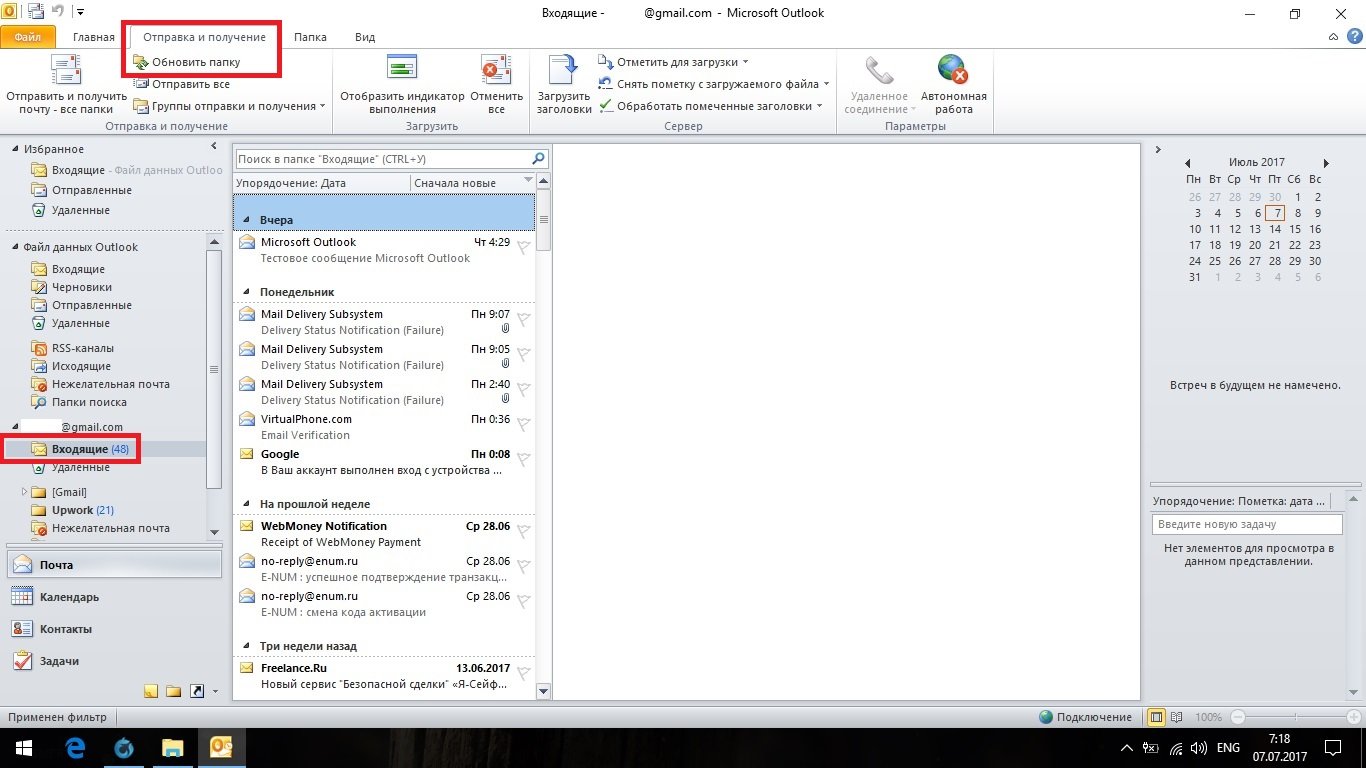The image size is (1366, 768).
Task: Collapse the 'Файл данных Outlook' tree
Action: (16, 247)
